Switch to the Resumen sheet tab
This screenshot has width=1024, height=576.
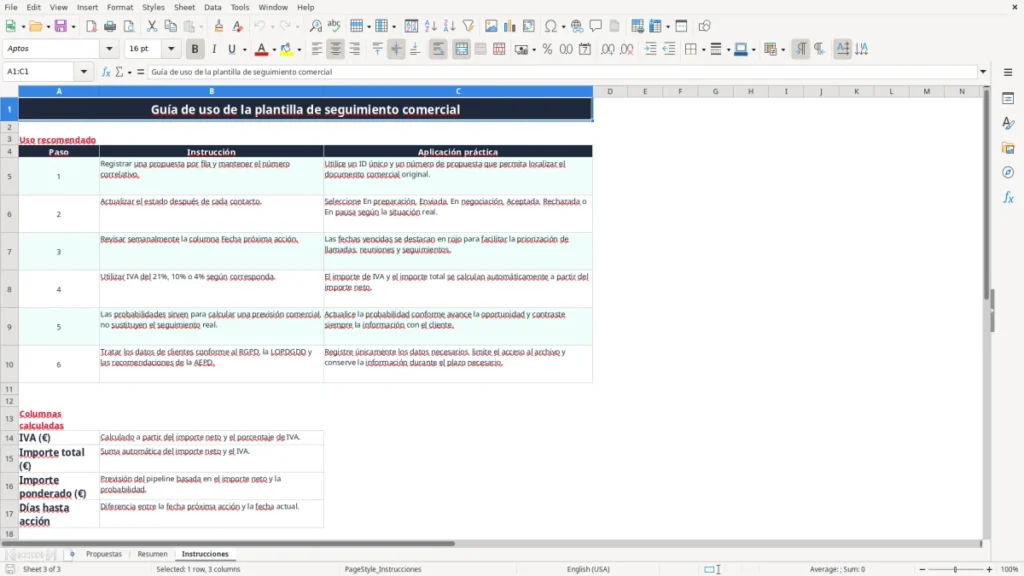pyautogui.click(x=152, y=554)
